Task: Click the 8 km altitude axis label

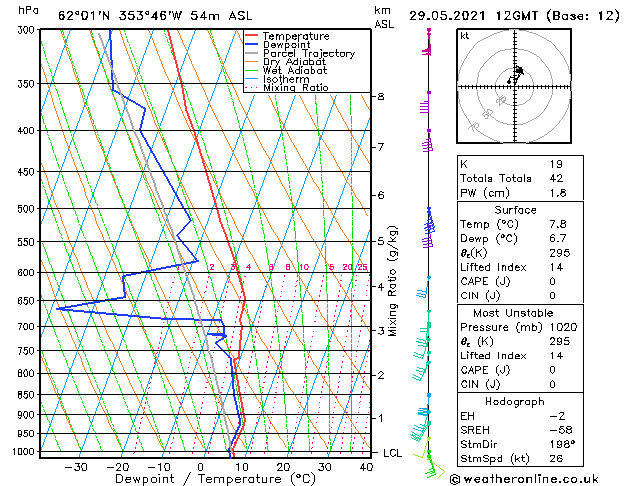Action: (381, 97)
